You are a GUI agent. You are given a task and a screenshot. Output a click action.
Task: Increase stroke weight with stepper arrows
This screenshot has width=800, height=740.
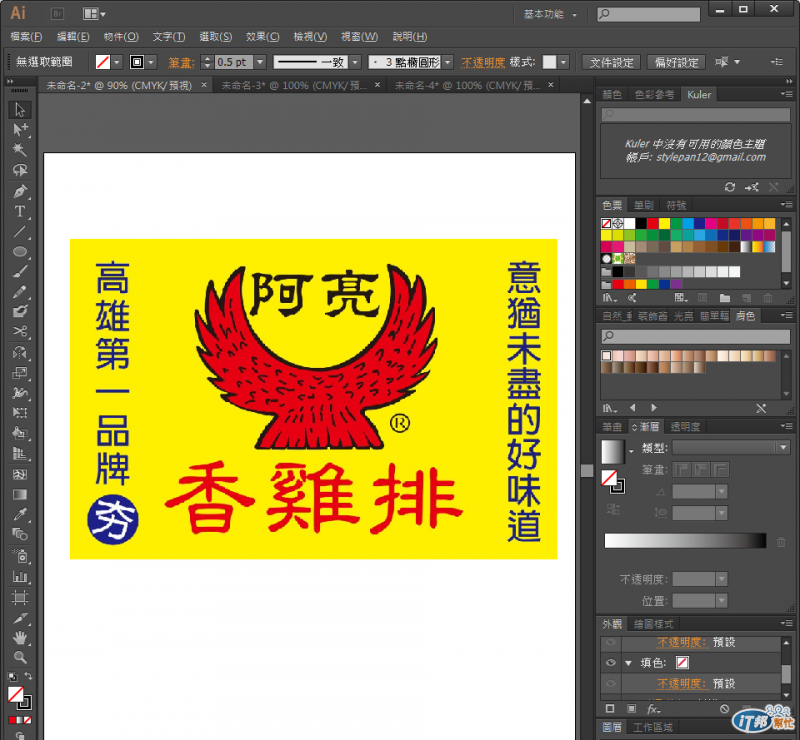[207, 59]
